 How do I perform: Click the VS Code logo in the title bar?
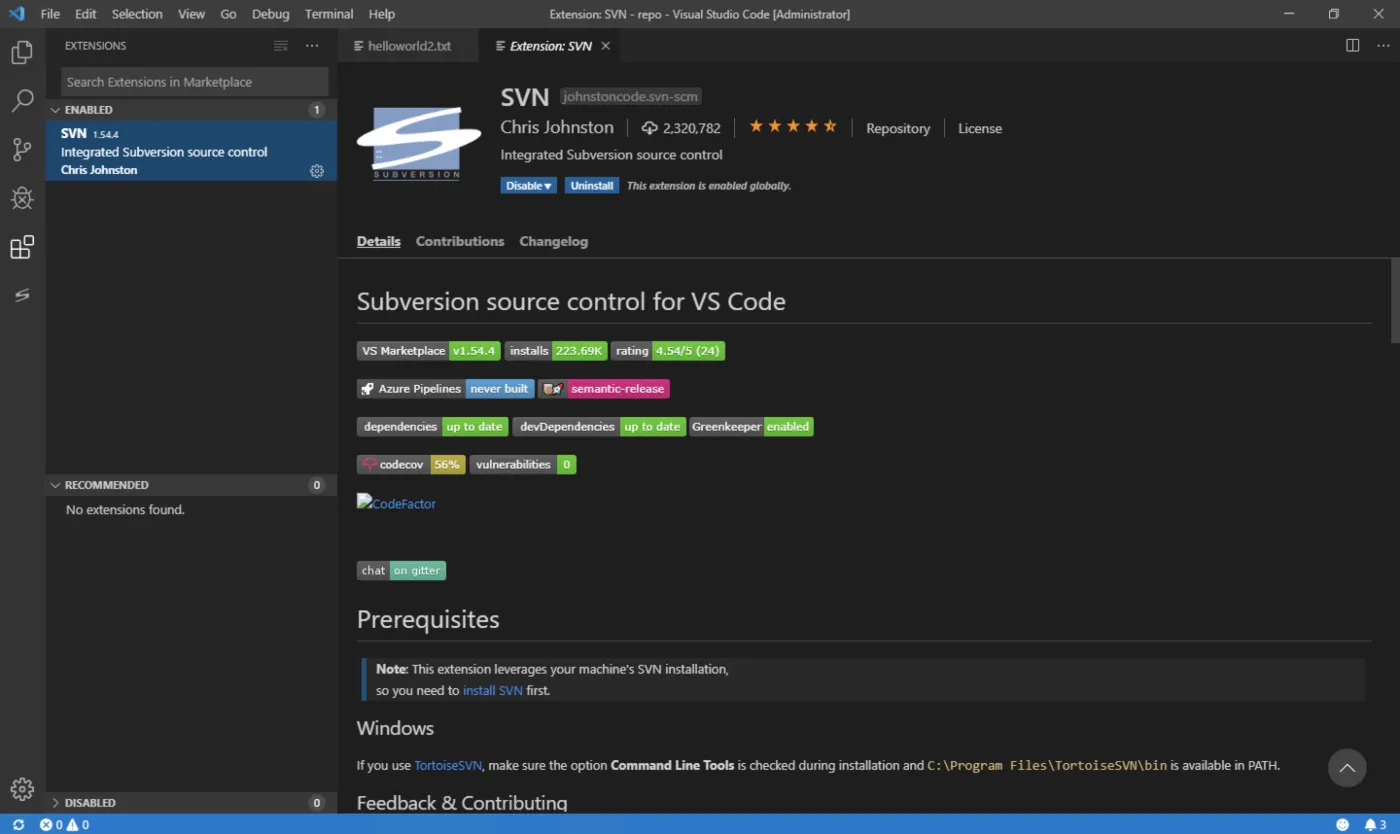click(16, 14)
